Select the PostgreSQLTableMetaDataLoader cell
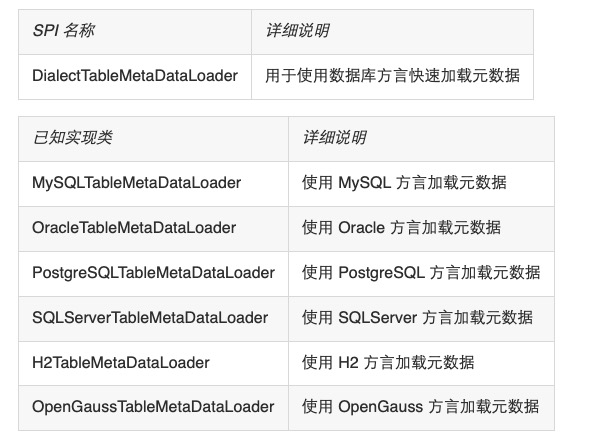608x446 pixels. click(x=154, y=273)
